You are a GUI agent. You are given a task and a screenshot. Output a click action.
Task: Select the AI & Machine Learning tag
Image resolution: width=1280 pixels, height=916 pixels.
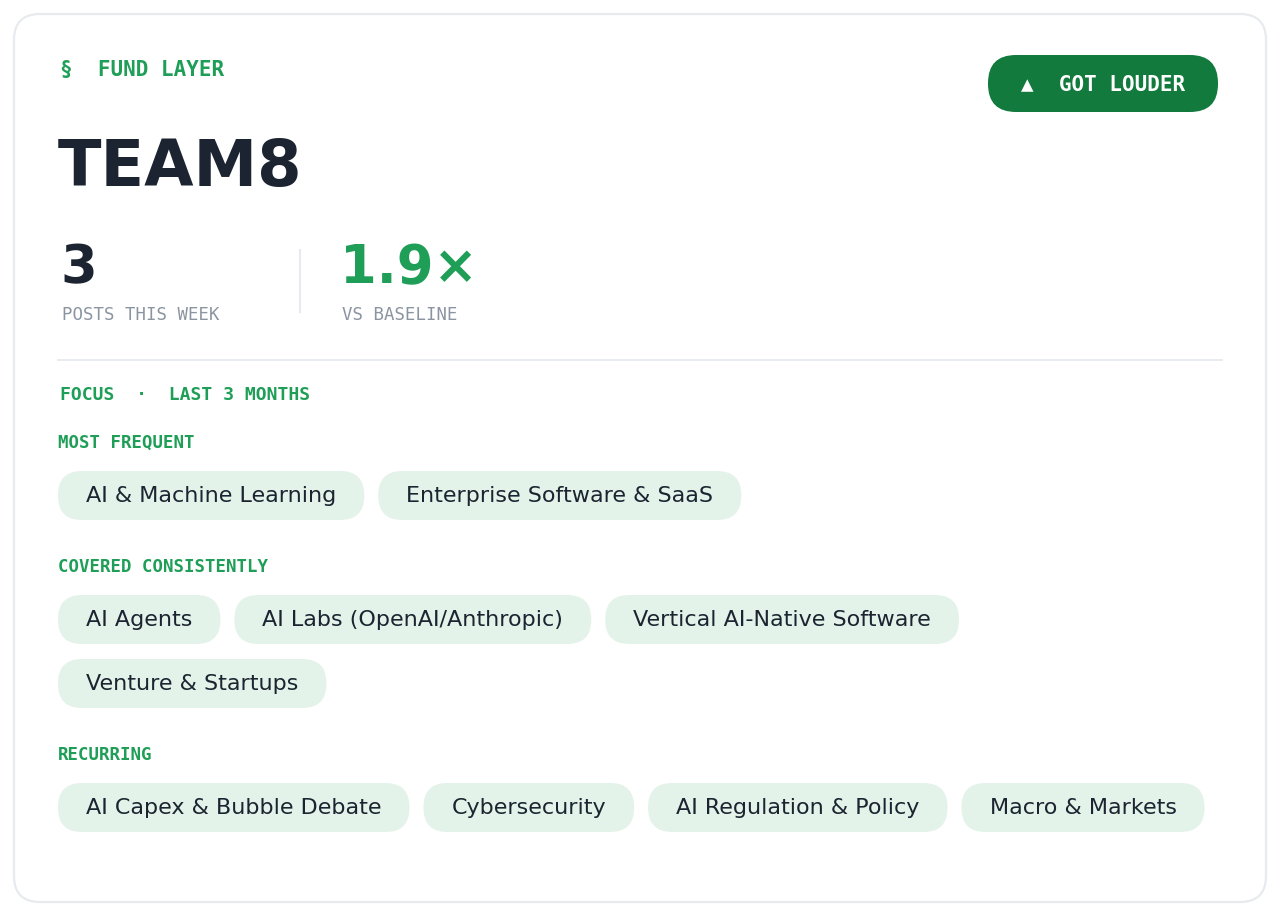[211, 496]
